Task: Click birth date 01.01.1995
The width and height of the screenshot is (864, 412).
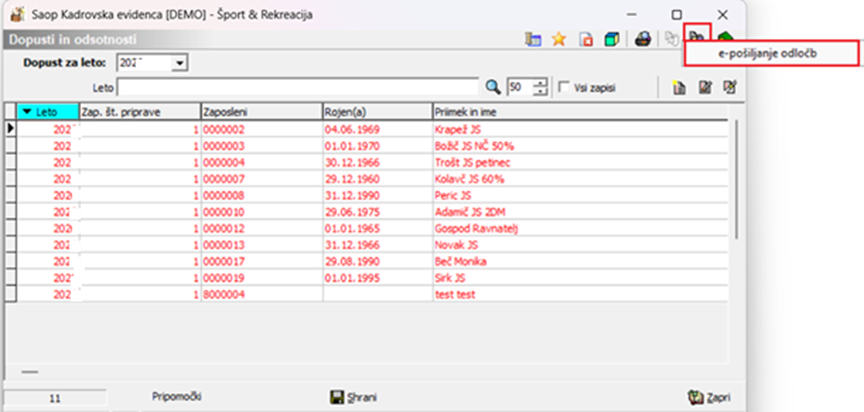Action: pos(352,278)
